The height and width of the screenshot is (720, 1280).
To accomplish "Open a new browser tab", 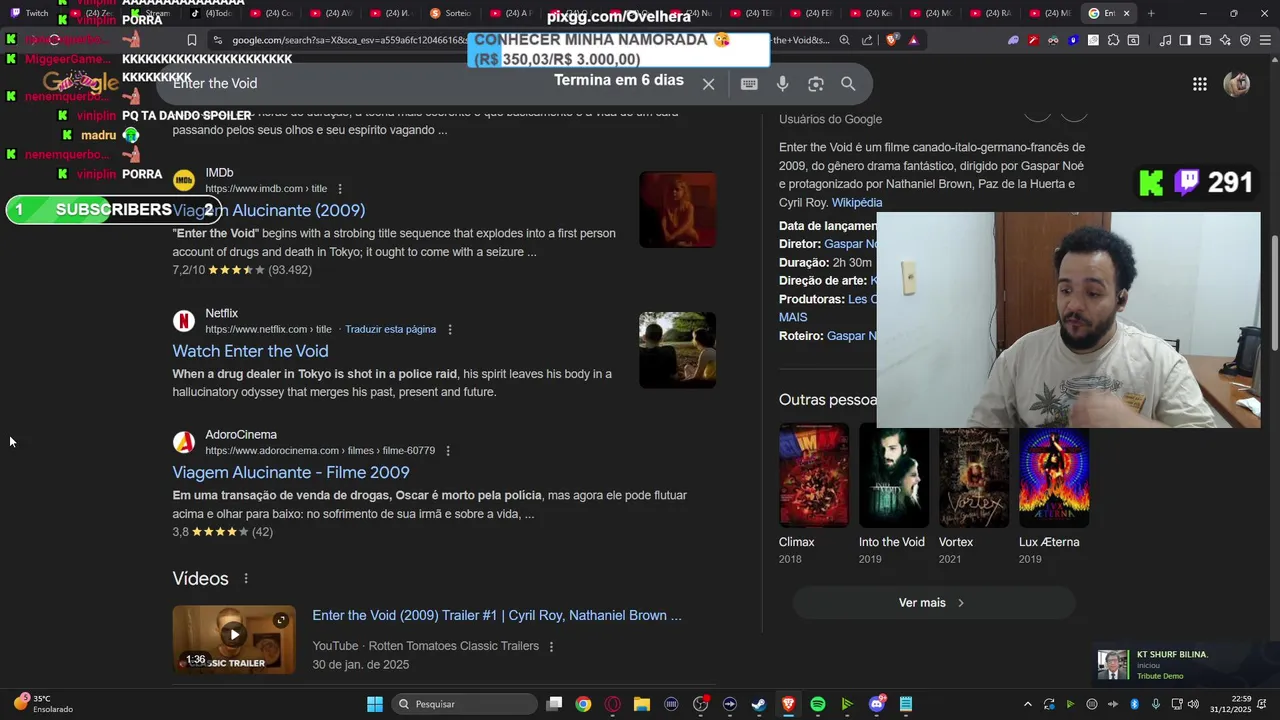I will pyautogui.click(x=1151, y=13).
